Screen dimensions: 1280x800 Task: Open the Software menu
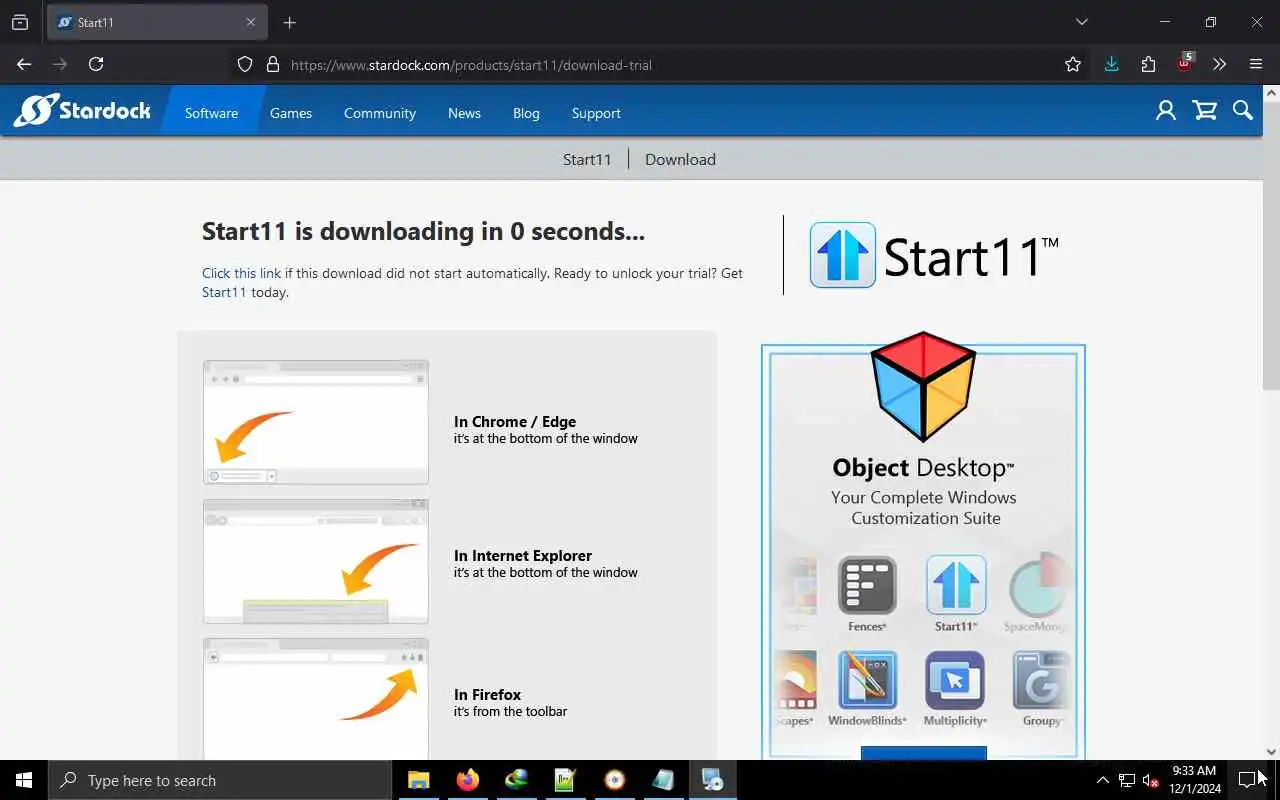click(x=211, y=113)
